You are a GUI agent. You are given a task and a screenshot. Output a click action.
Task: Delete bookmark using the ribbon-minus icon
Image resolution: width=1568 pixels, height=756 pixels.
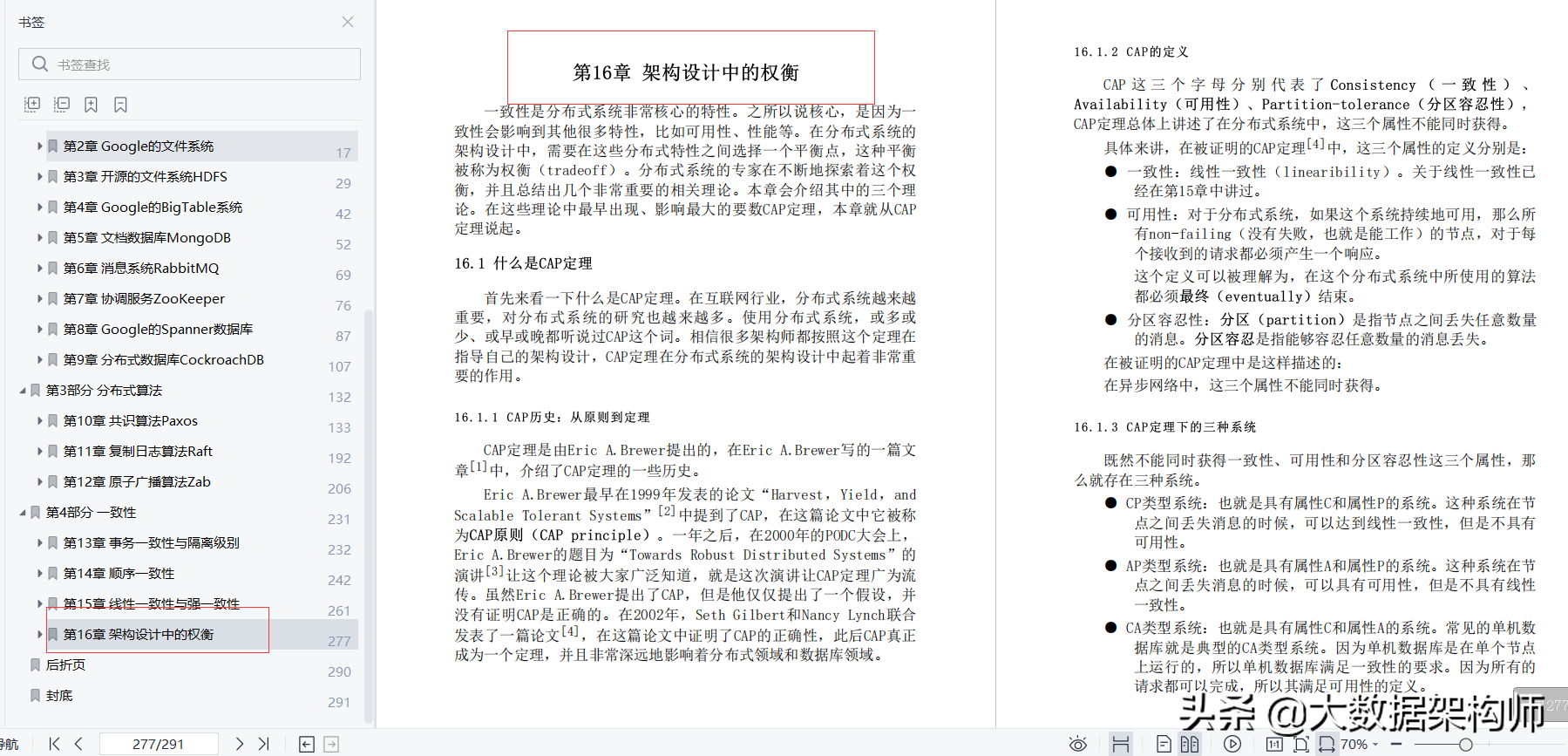pyautogui.click(x=121, y=105)
